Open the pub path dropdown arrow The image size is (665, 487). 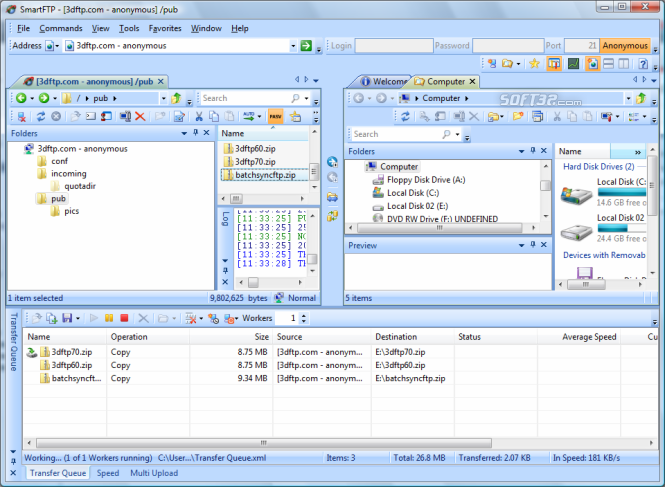(164, 98)
